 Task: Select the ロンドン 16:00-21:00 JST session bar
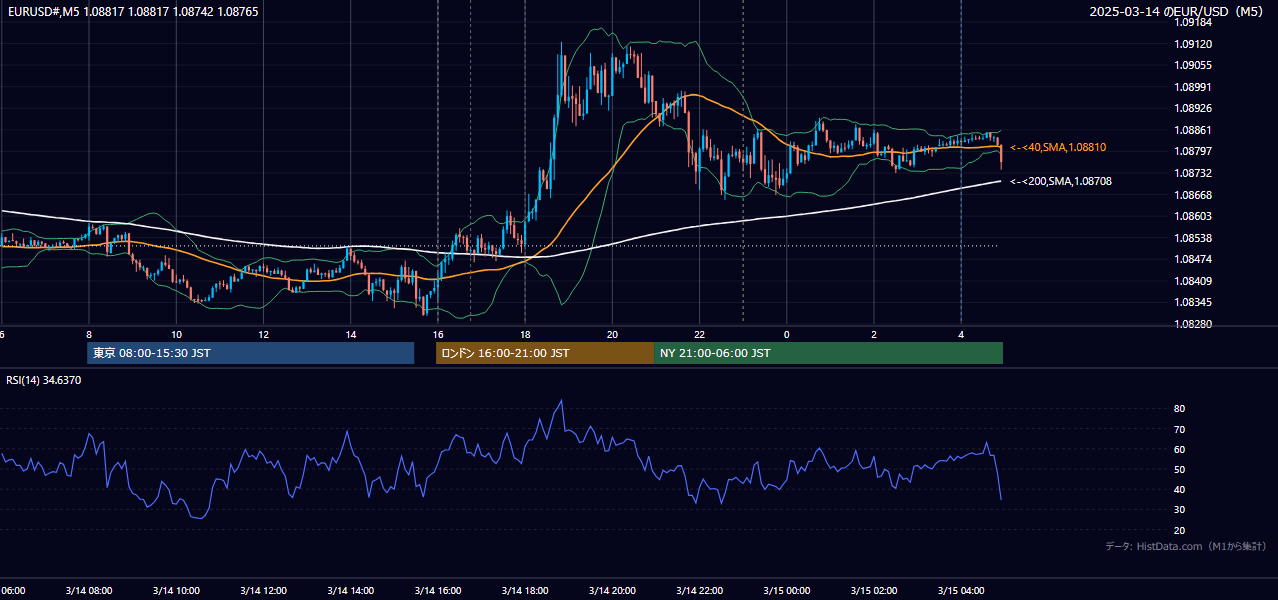pyautogui.click(x=545, y=353)
